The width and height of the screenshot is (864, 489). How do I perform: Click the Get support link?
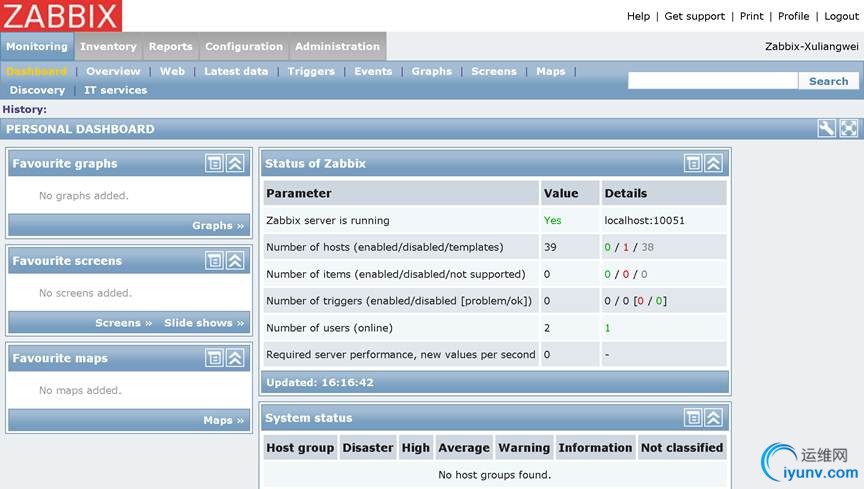coord(694,16)
